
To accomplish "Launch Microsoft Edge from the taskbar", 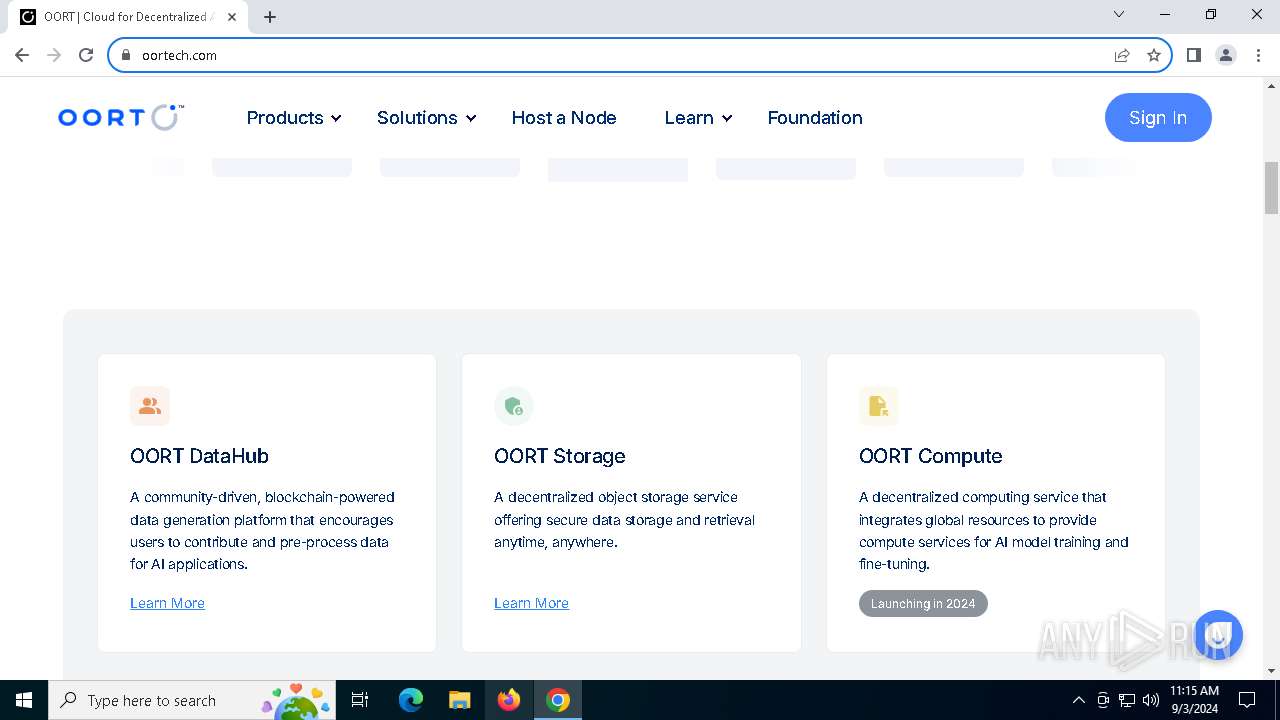I will coord(411,700).
